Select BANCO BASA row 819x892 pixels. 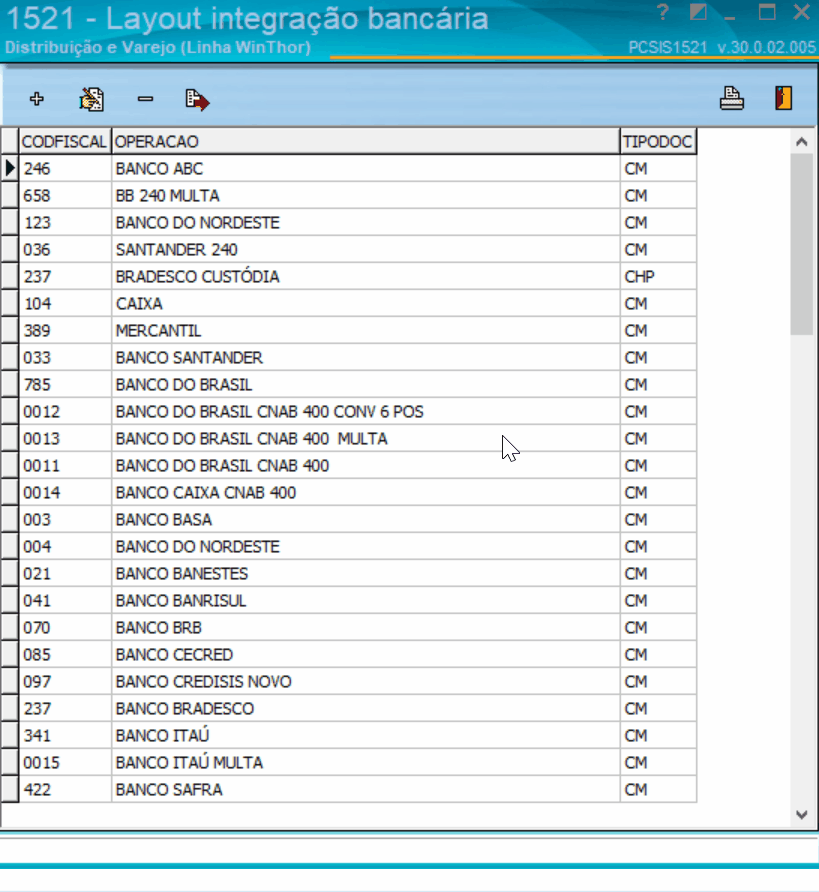(x=358, y=520)
